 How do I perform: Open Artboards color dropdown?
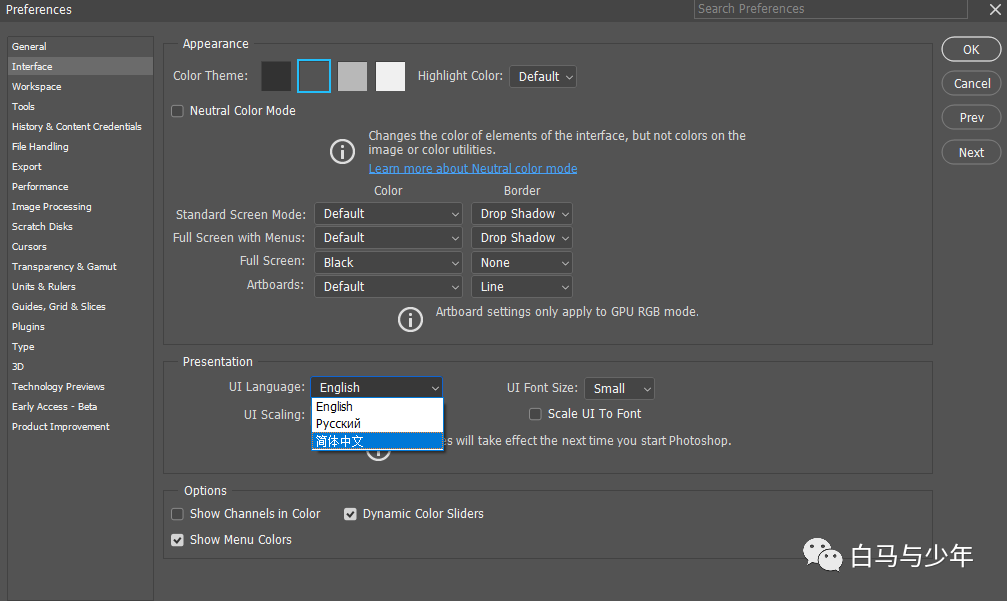pyautogui.click(x=389, y=286)
